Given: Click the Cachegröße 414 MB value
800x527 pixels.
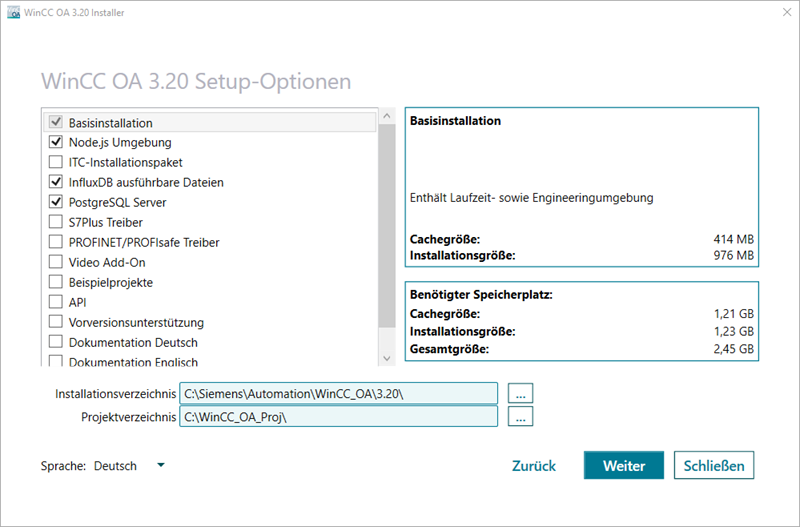Looking at the screenshot, I should (734, 239).
